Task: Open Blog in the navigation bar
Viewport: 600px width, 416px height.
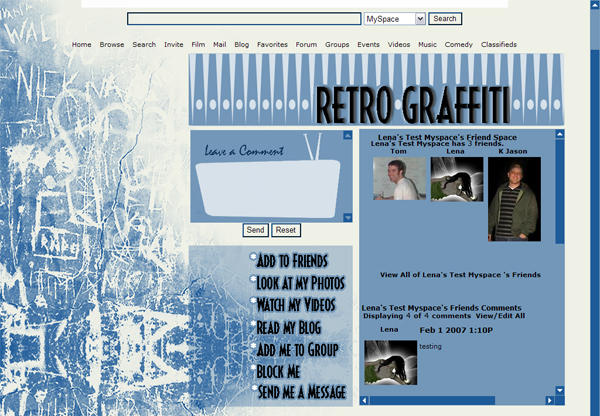Action: coord(241,44)
